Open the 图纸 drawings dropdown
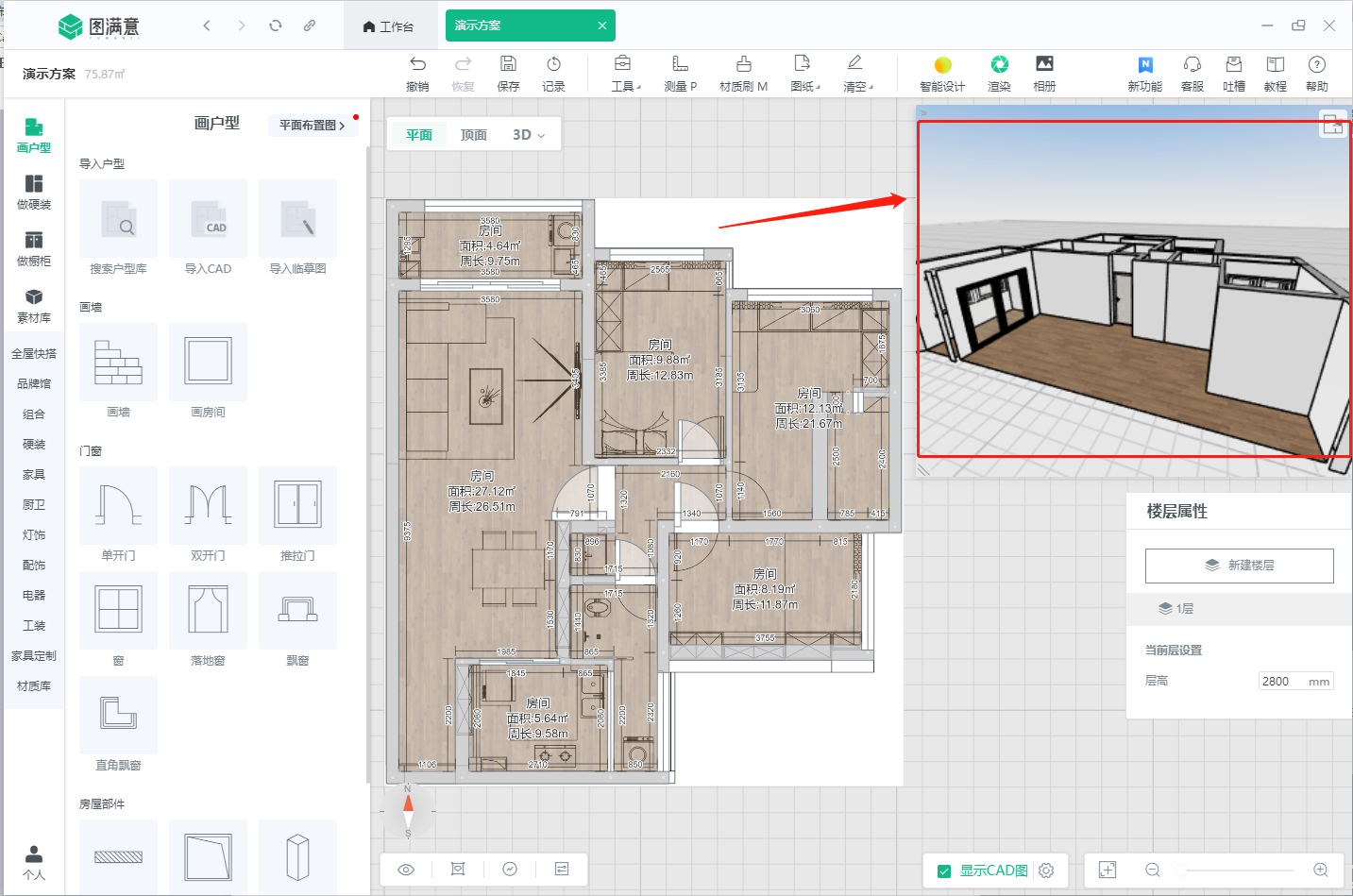Viewport: 1353px width, 896px height. tap(803, 72)
